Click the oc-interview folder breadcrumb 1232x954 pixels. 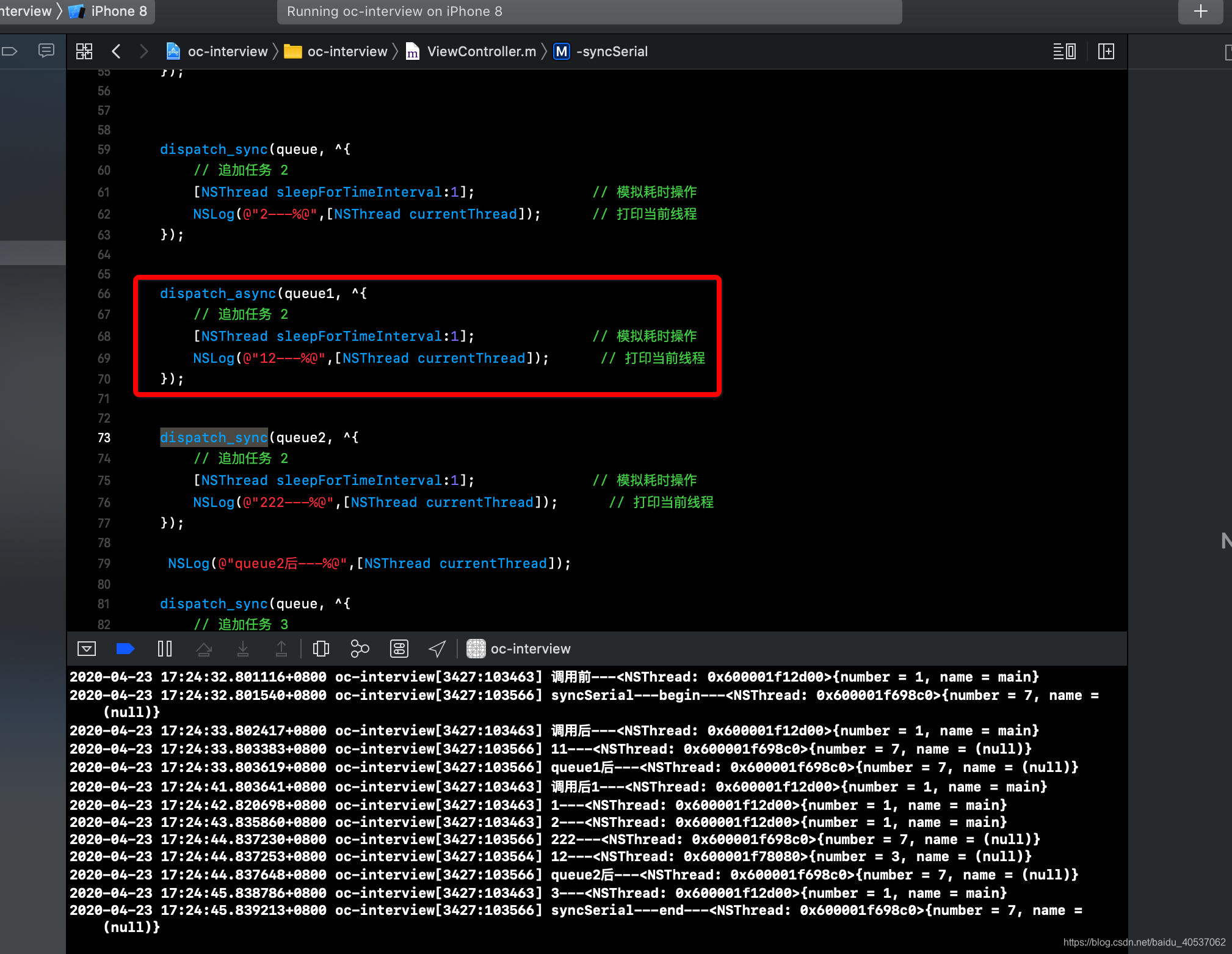[x=336, y=51]
